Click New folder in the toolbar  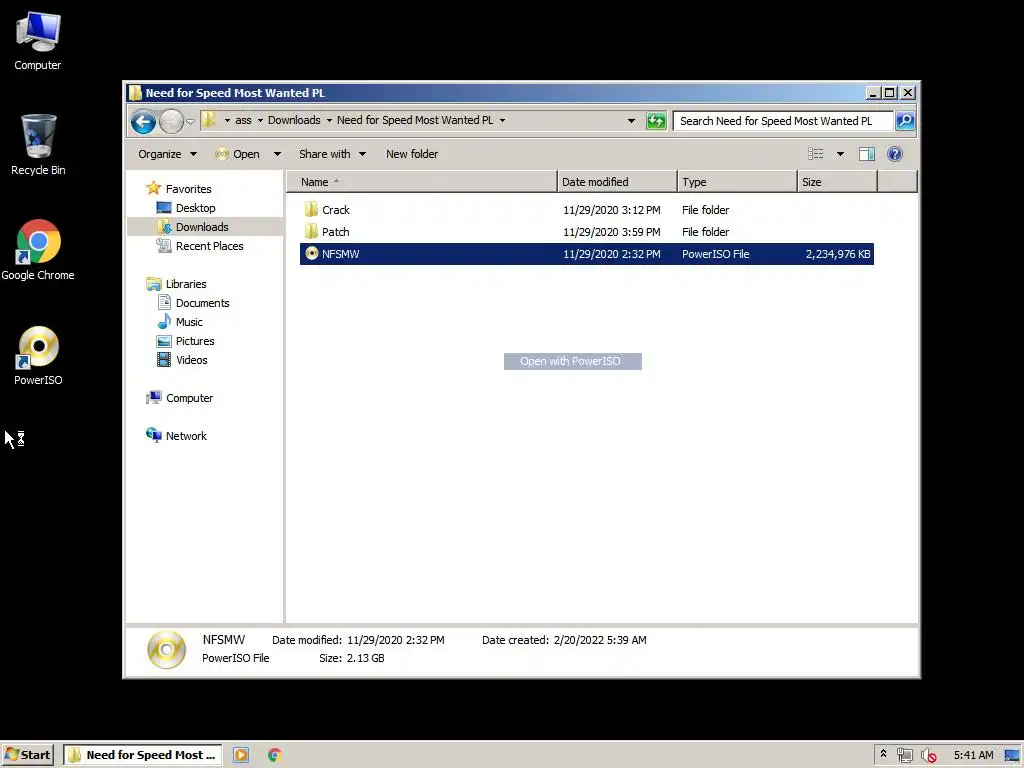click(411, 154)
